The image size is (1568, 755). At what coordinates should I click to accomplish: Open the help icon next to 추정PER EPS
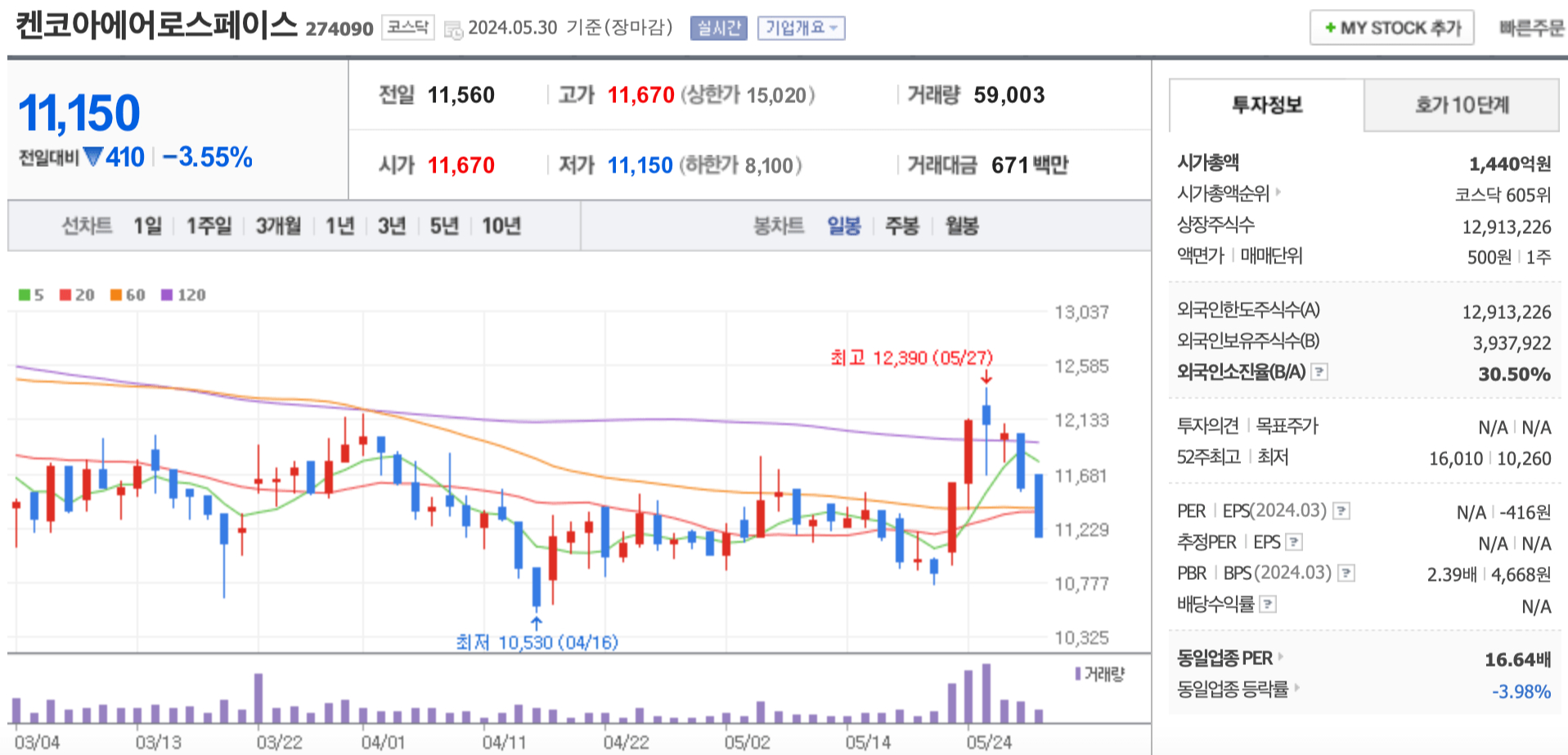(1294, 542)
